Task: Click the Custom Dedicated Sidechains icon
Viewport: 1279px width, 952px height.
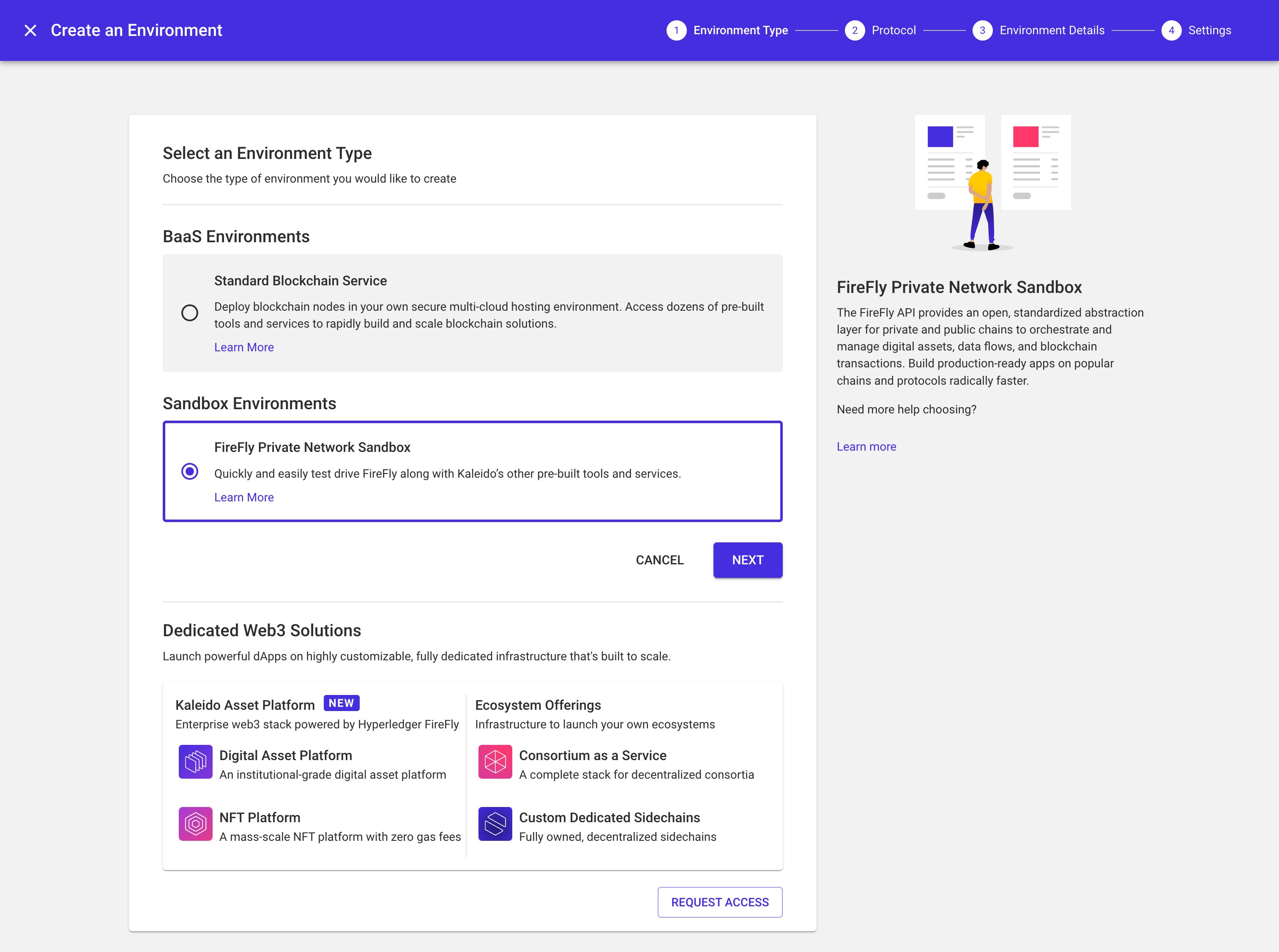Action: click(x=495, y=824)
